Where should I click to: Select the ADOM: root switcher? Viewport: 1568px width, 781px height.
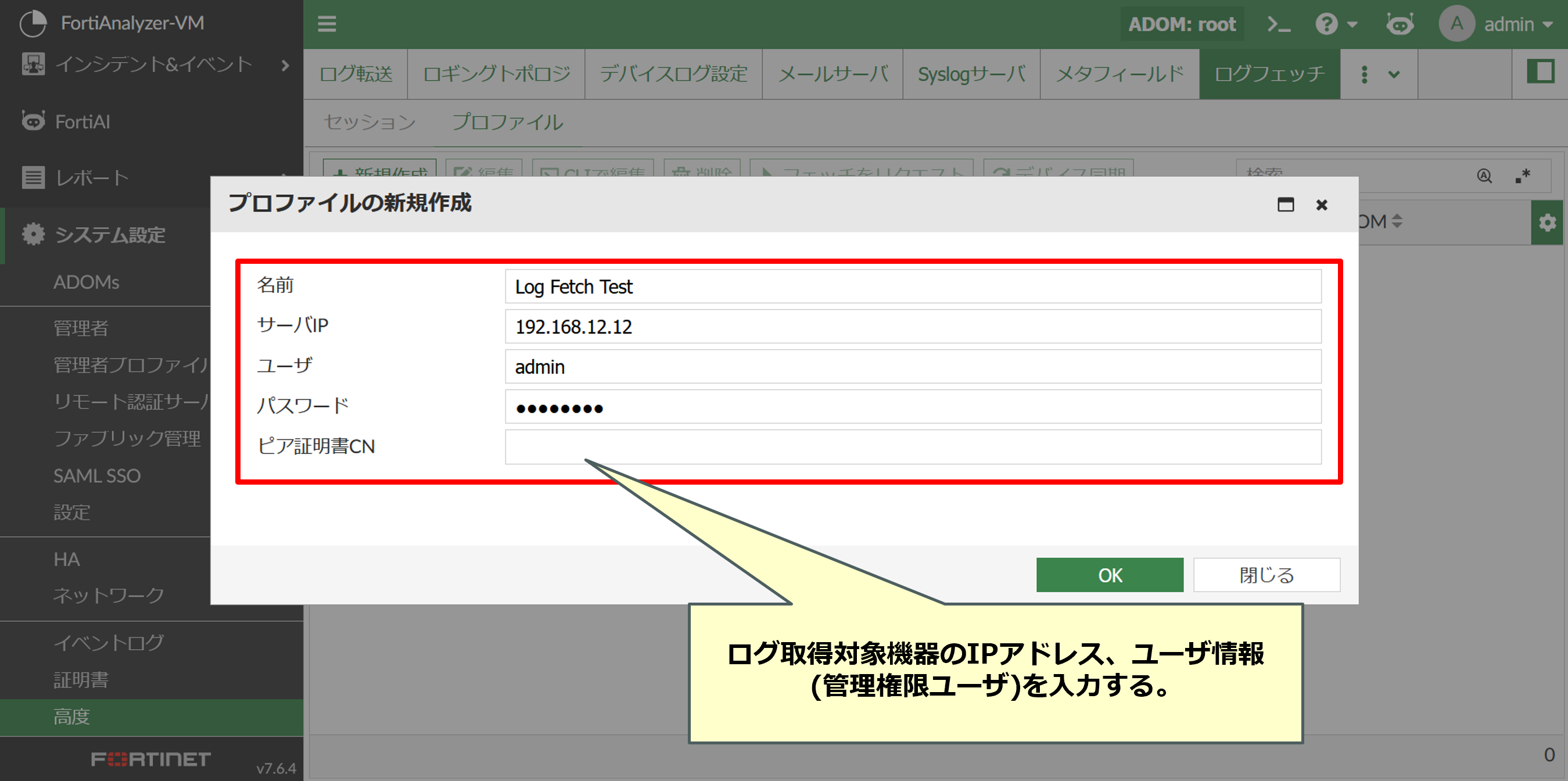[x=1182, y=24]
